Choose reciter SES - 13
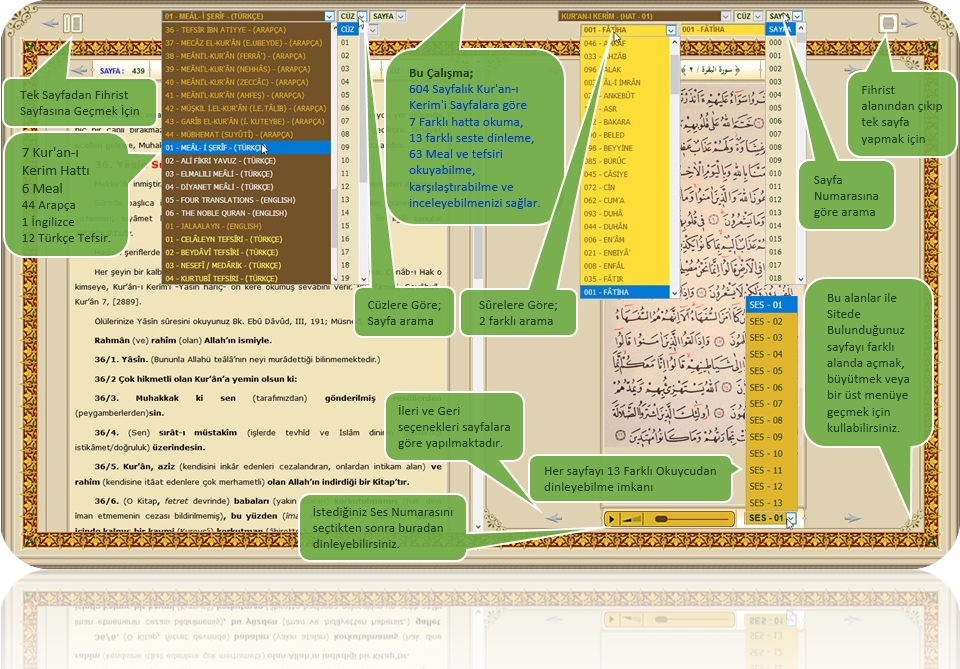 click(771, 503)
